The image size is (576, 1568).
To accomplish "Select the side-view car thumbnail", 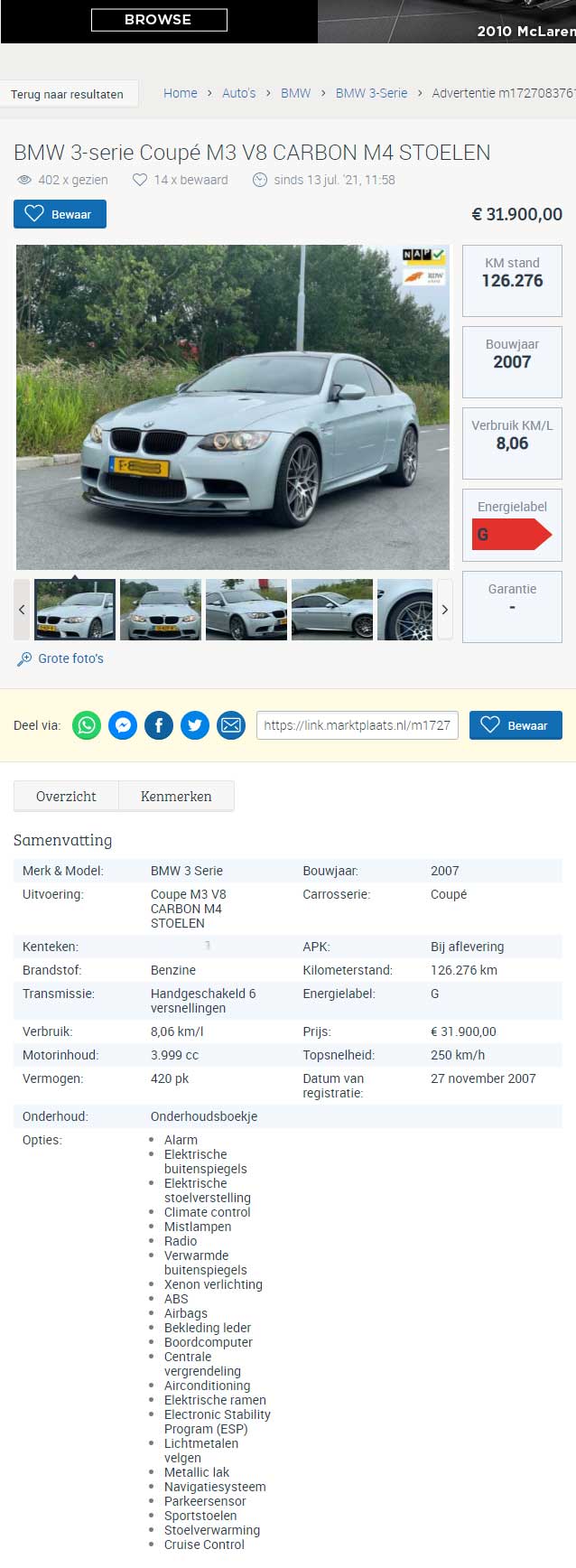I will (x=332, y=610).
